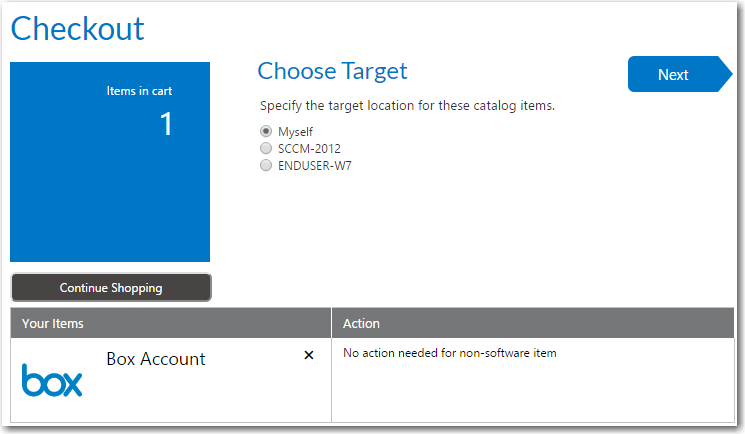
Task: Click the Box logo image
Action: coord(52,381)
